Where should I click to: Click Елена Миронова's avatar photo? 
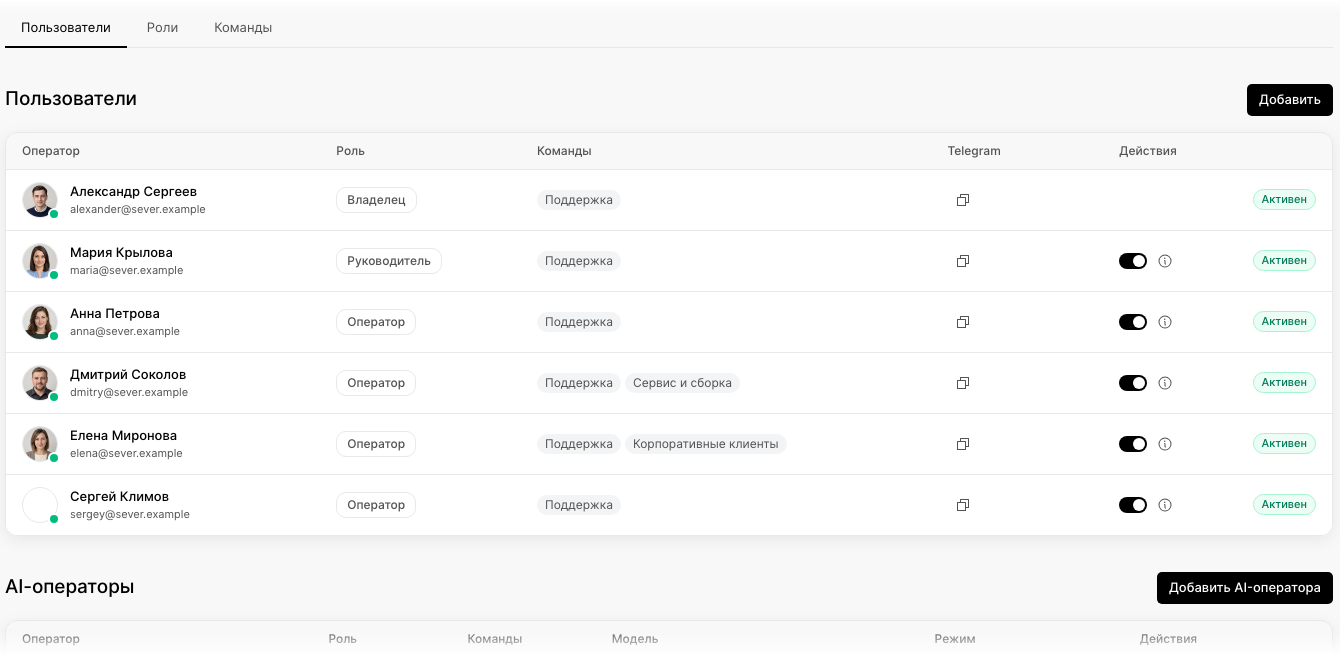point(40,444)
